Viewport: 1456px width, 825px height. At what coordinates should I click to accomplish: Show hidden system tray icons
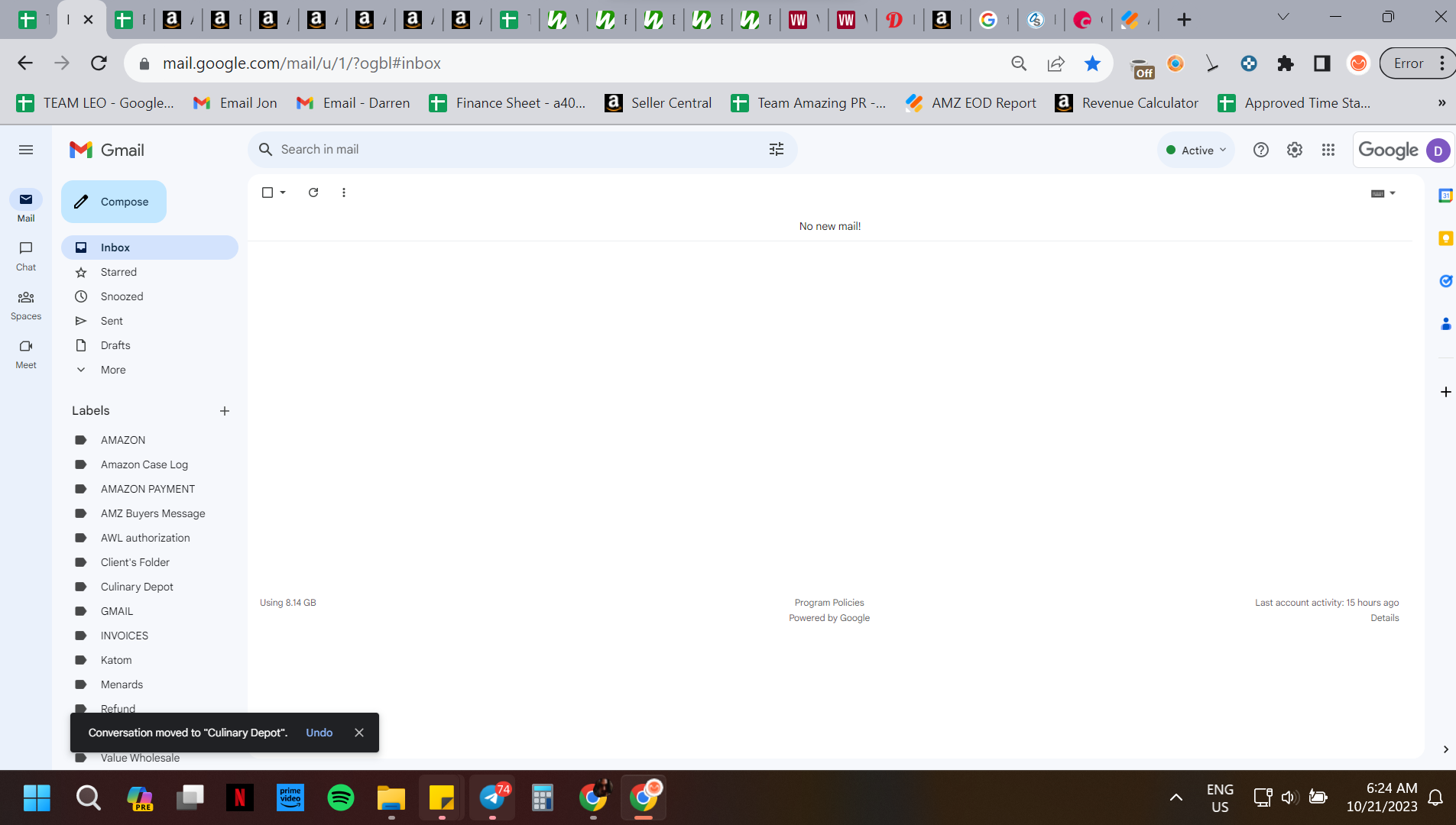(x=1176, y=797)
